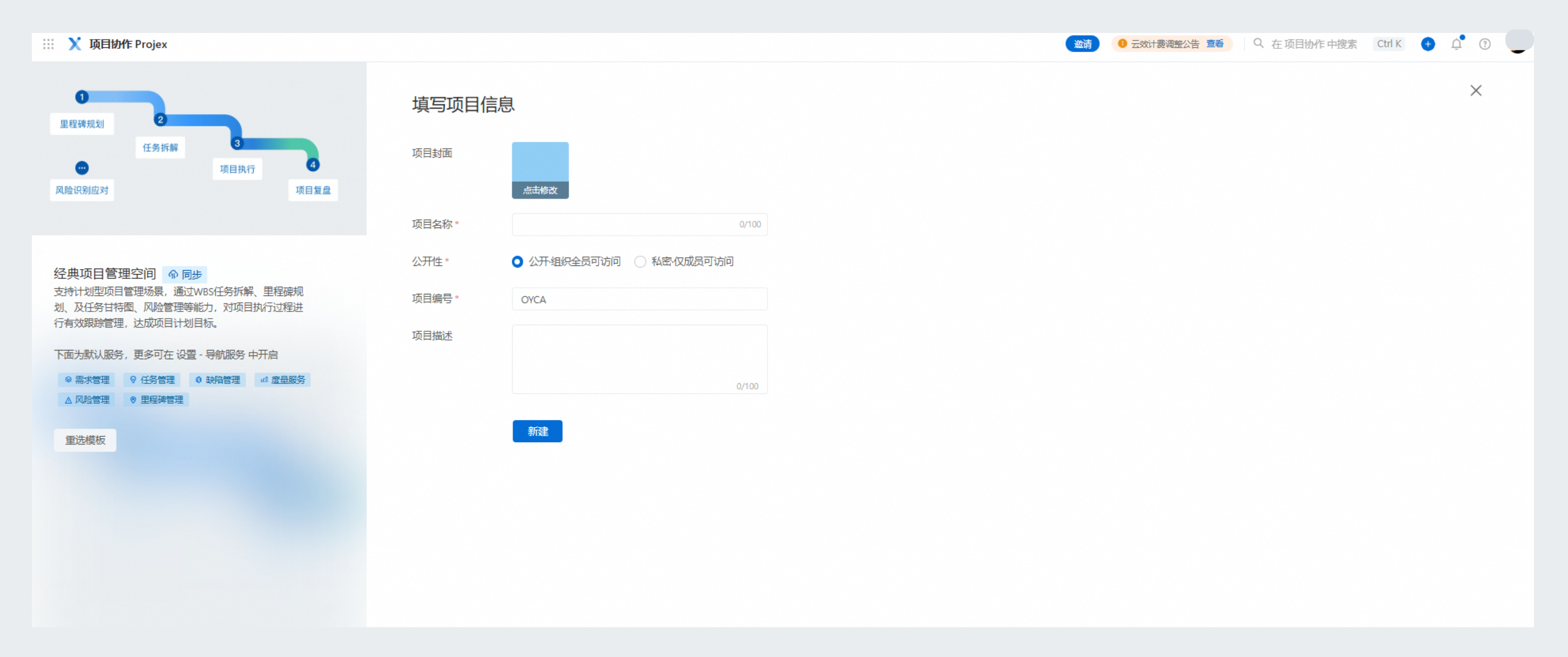Screen dimensions: 1568x657
Task: Click the 项目编号 field containing OYCA
Action: [639, 299]
